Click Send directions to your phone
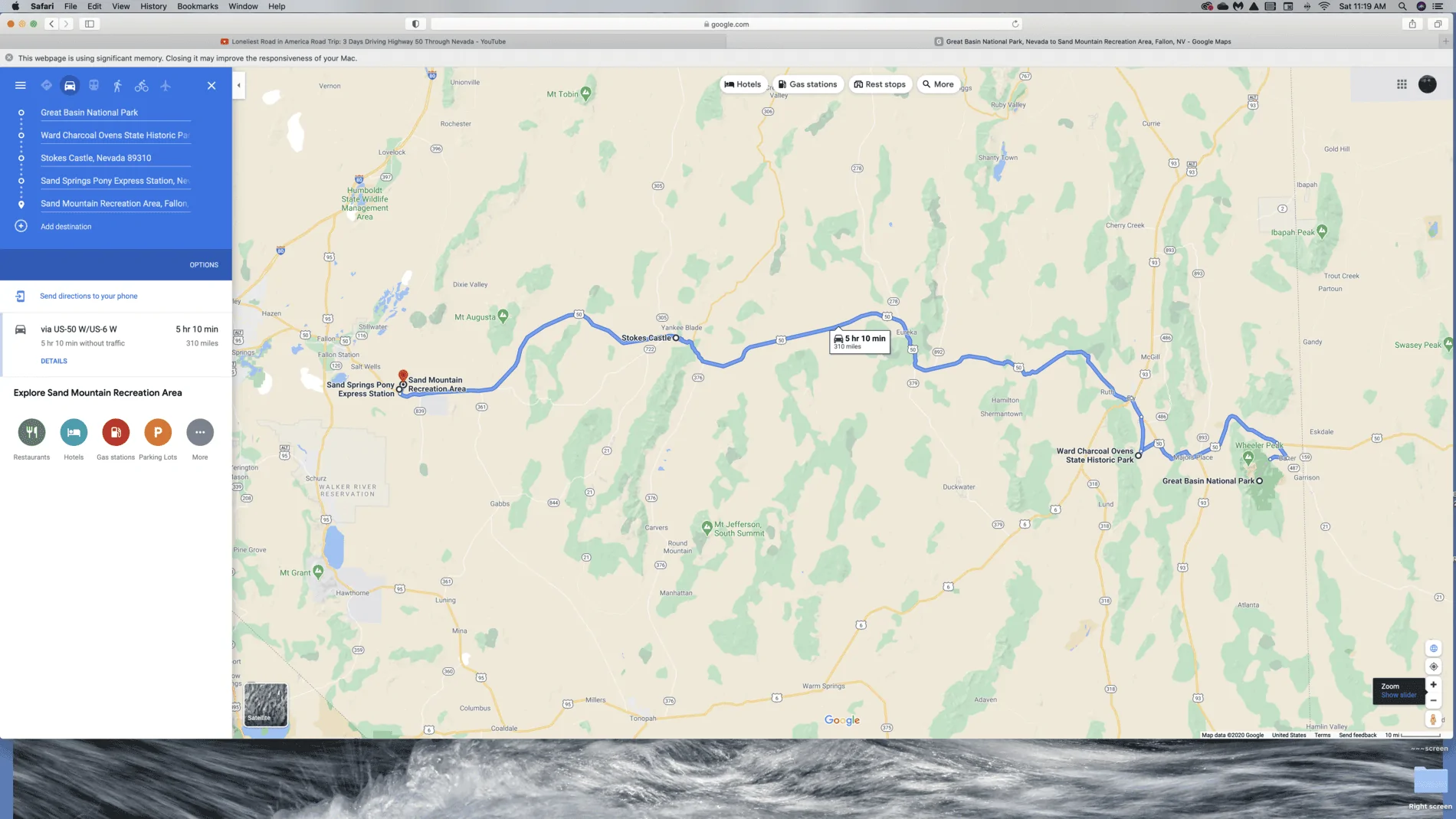 (89, 296)
